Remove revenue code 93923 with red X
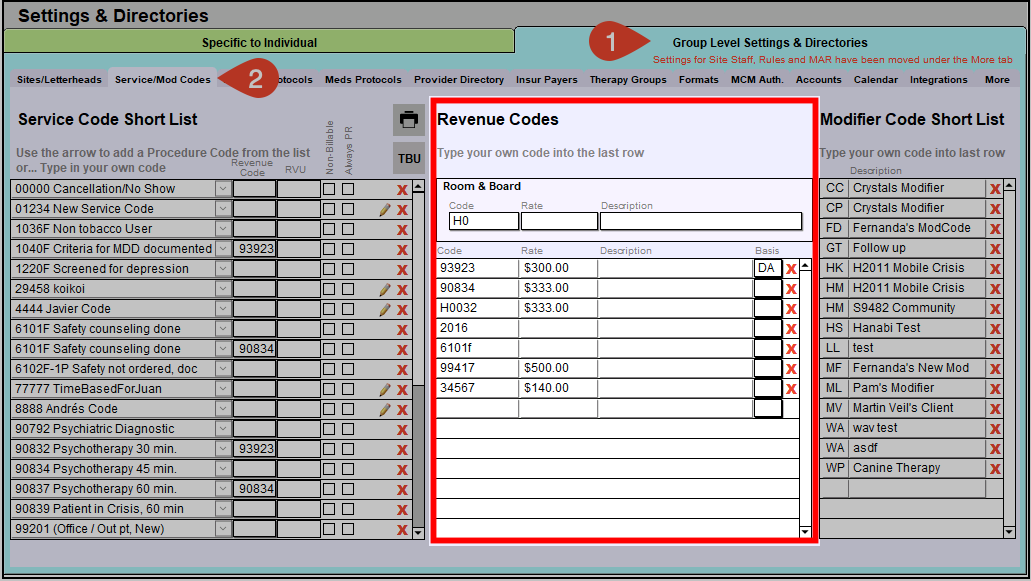Viewport: 1031px width, 581px height. [x=791, y=269]
